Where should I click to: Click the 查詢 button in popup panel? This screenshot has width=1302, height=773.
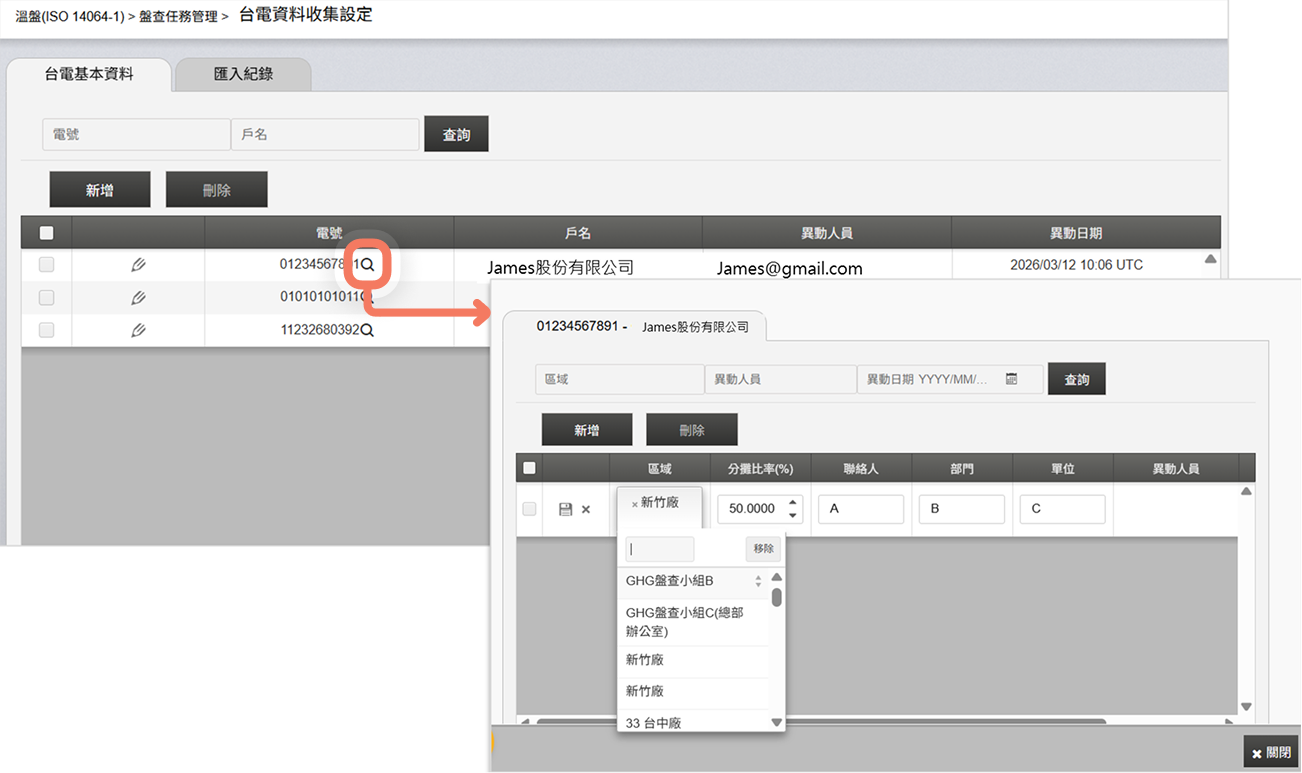1076,380
